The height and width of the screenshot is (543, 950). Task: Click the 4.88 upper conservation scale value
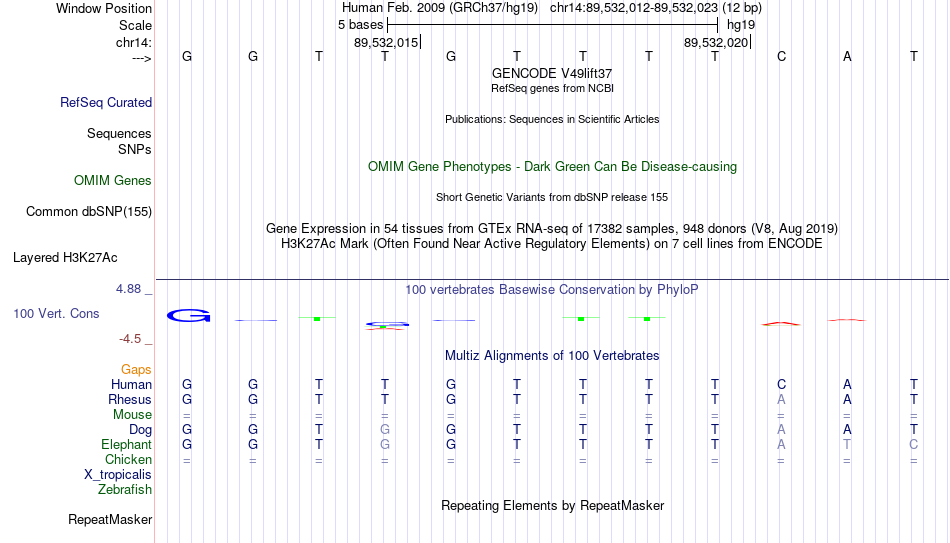click(x=129, y=289)
